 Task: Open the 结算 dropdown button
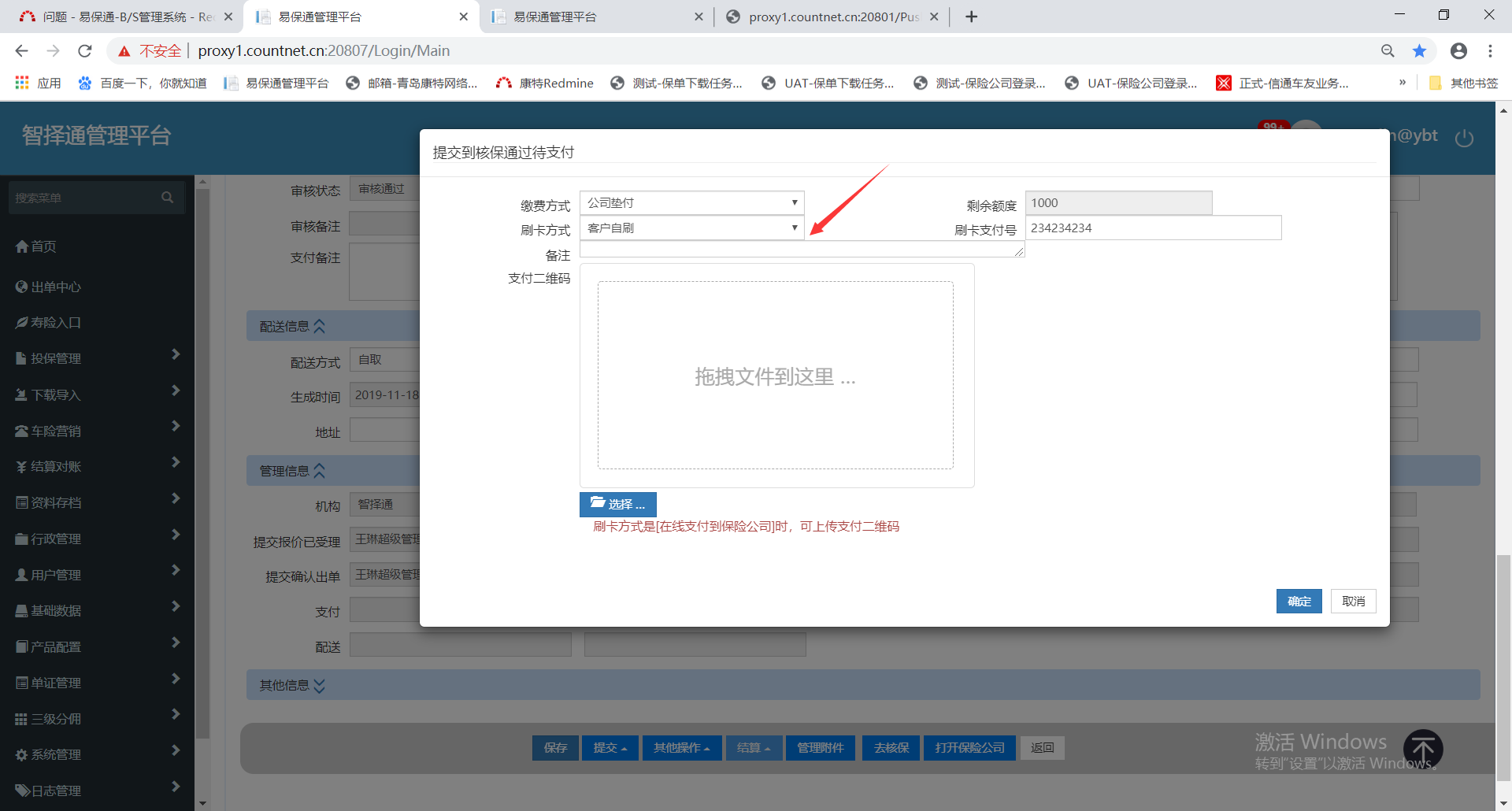[754, 747]
